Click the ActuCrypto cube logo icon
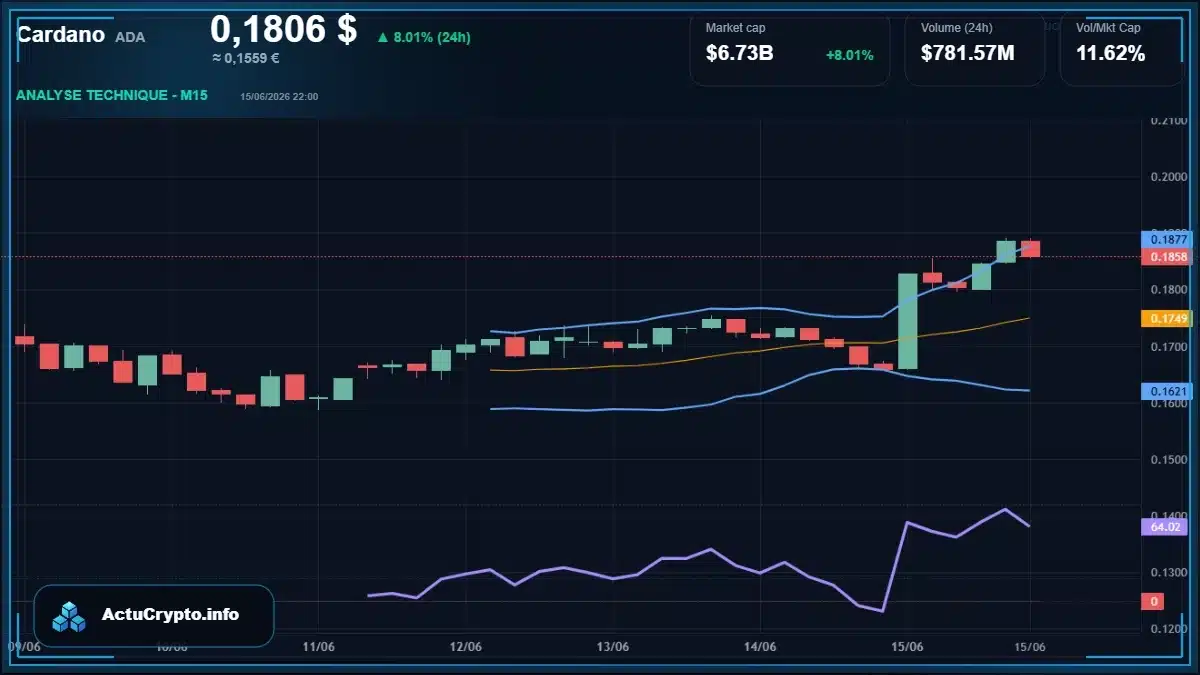The width and height of the screenshot is (1200, 675). pos(69,616)
